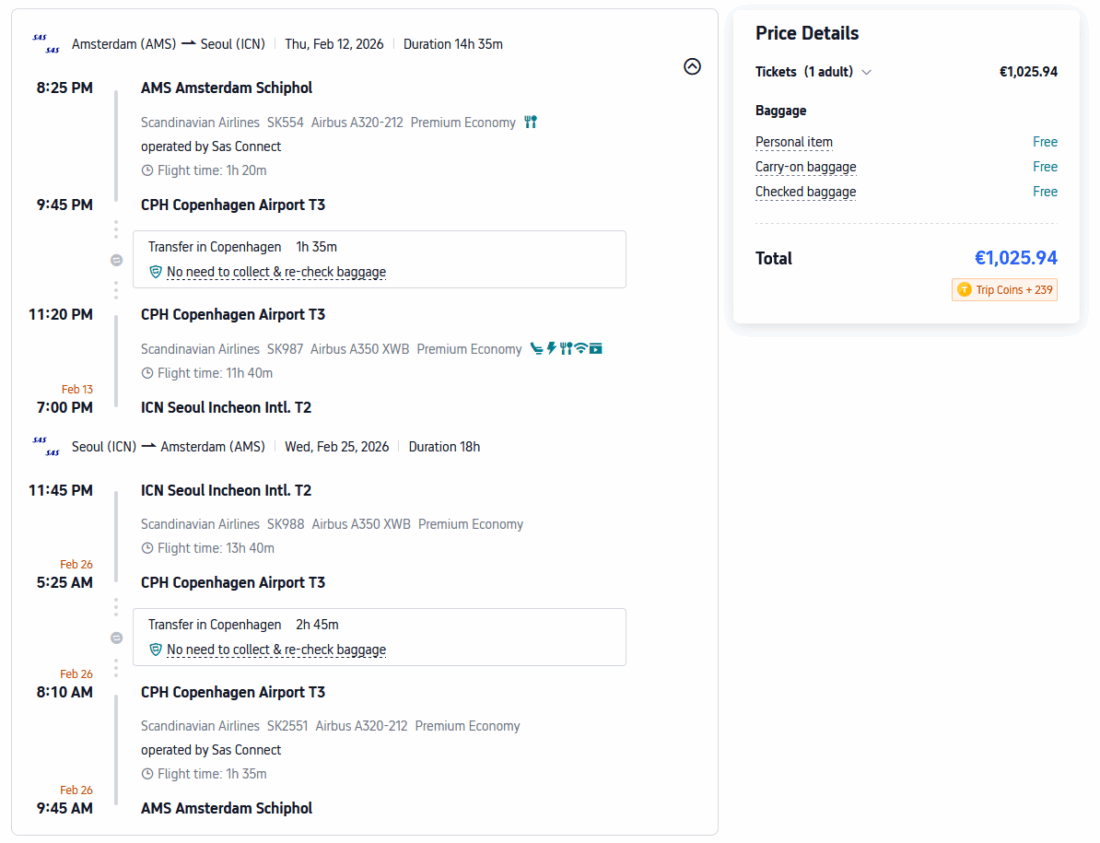Click the Checked baggage label

[806, 192]
